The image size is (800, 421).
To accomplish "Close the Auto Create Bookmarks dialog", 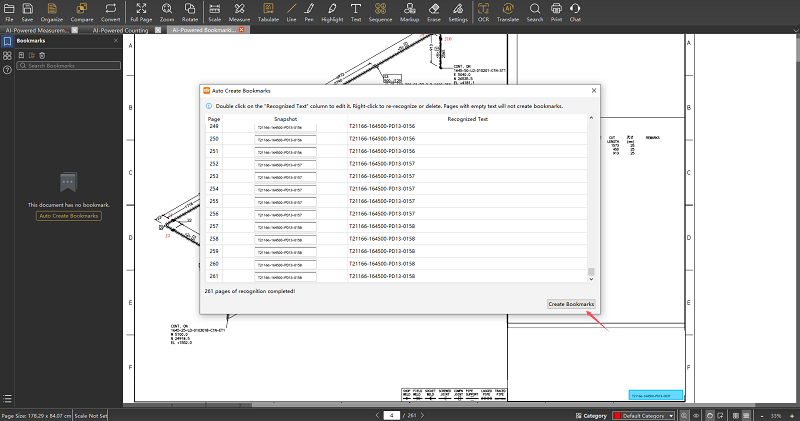I will coord(593,90).
